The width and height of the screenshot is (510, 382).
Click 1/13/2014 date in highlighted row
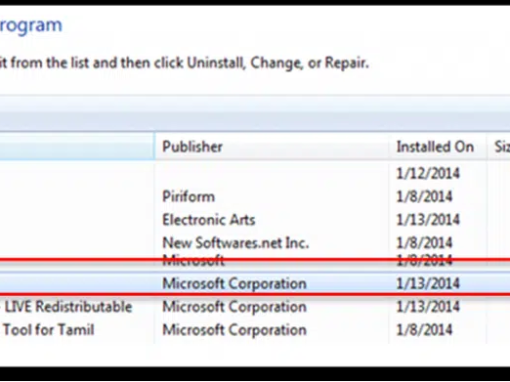click(428, 284)
